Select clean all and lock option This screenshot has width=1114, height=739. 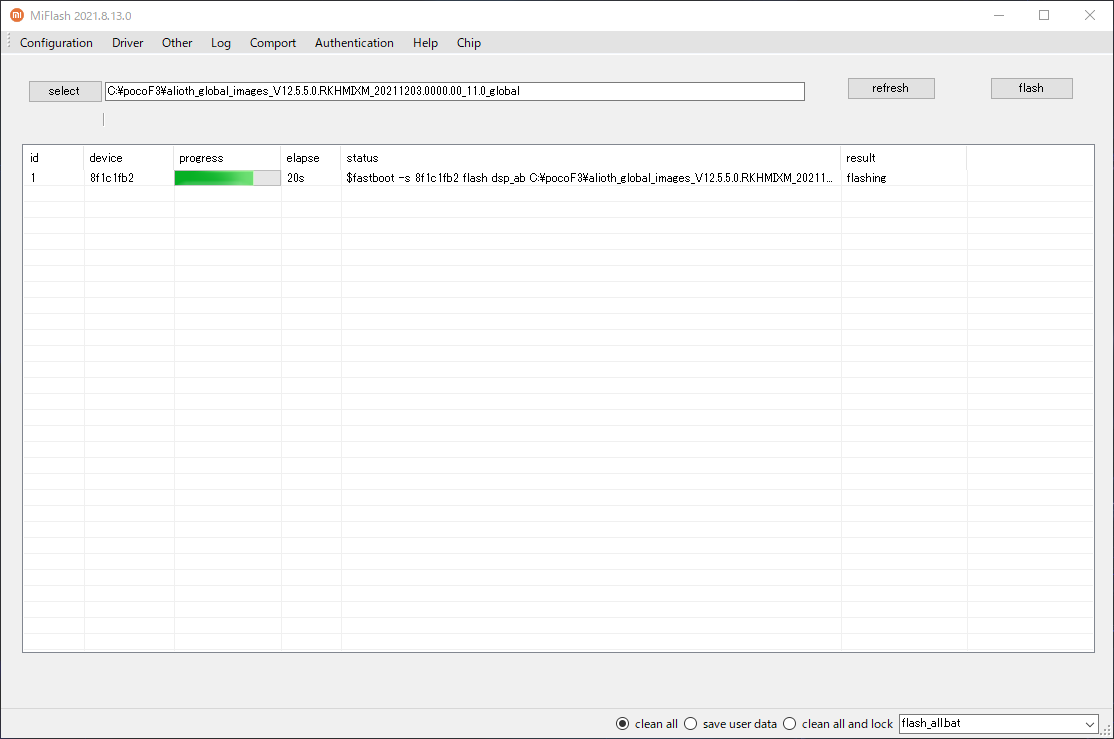point(838,723)
